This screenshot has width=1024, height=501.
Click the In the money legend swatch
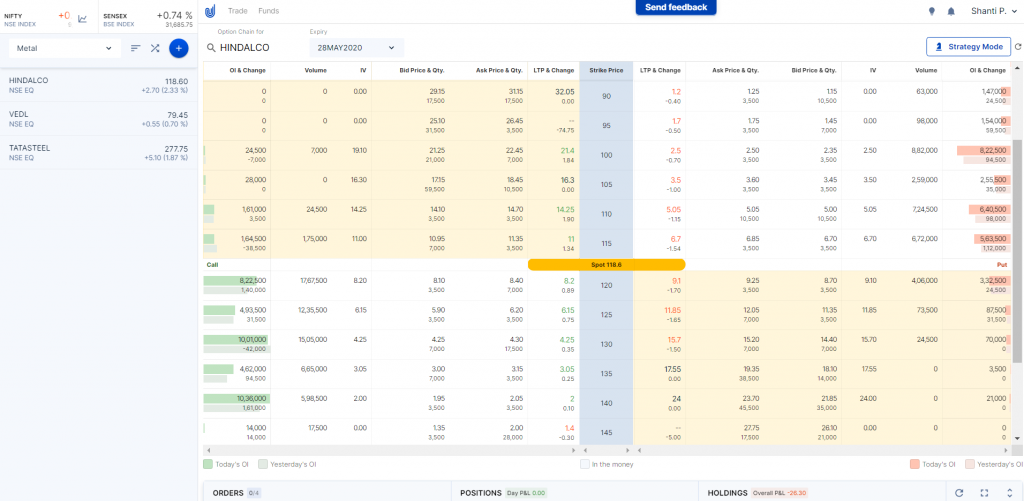[584, 464]
